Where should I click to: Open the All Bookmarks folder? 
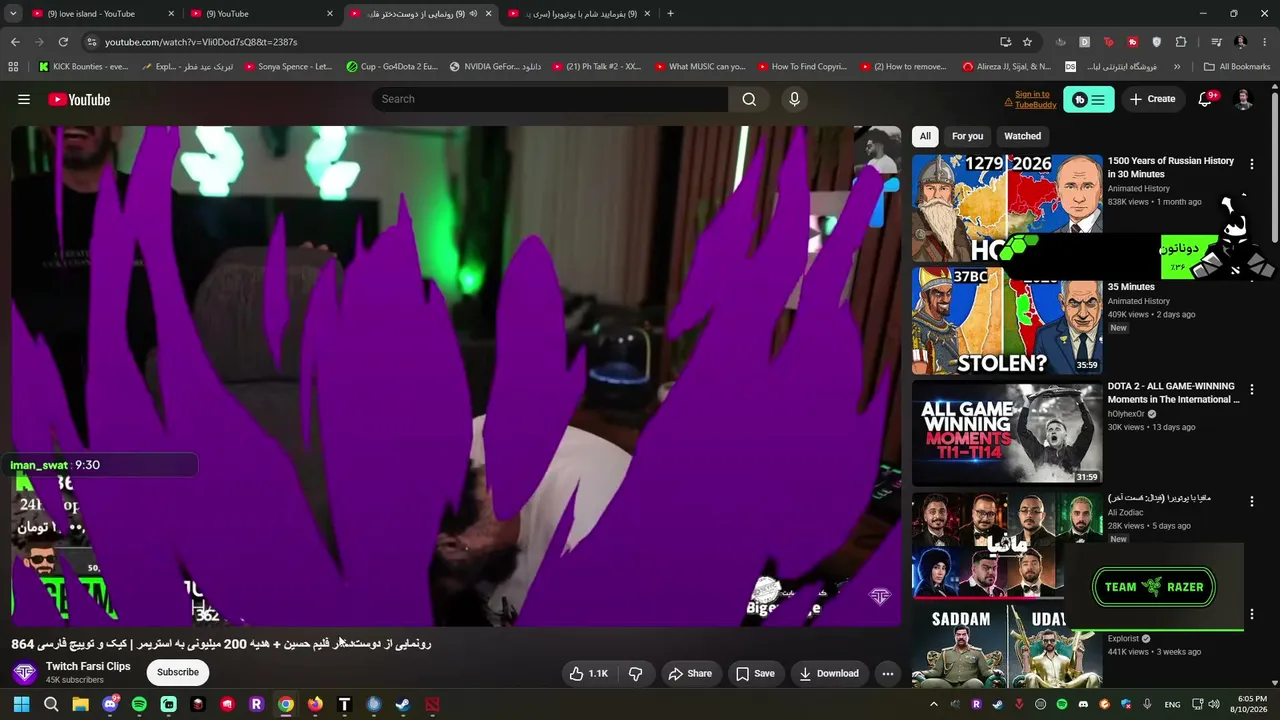tap(1237, 67)
